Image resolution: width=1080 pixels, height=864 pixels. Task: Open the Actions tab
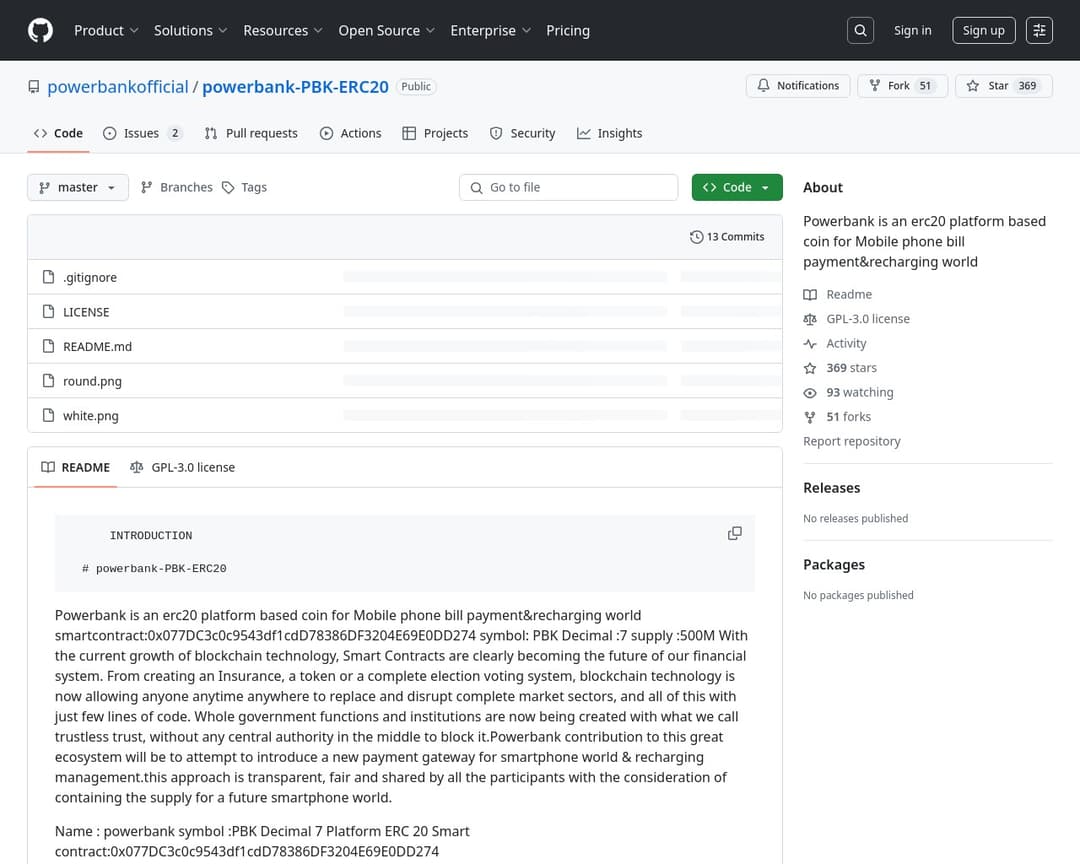(351, 133)
